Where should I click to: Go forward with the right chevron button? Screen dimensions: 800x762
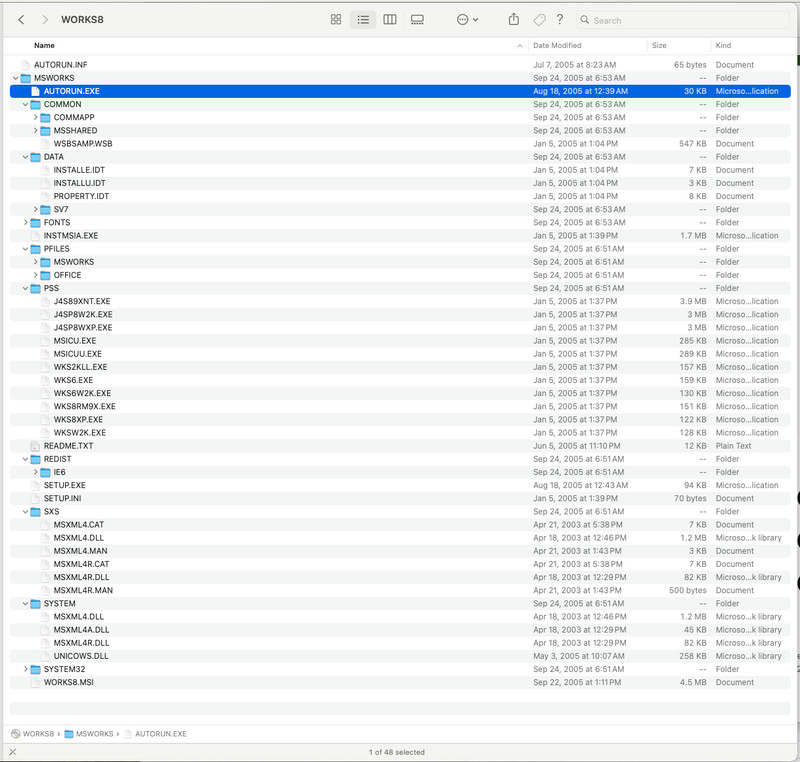(45, 20)
